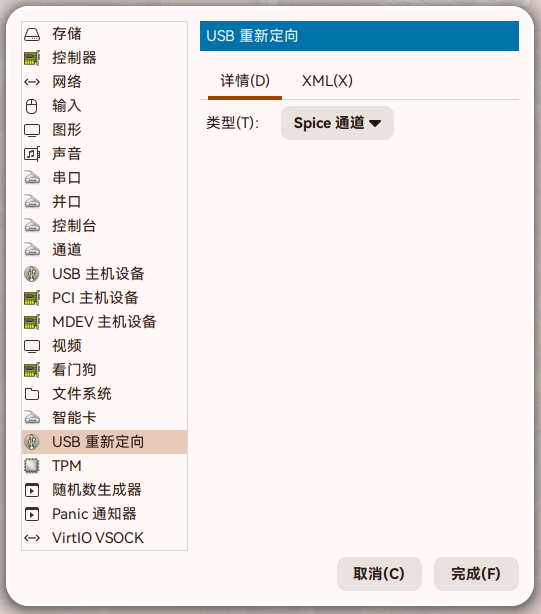
Task: Select the 文件系统 folder icon
Action: 32,394
